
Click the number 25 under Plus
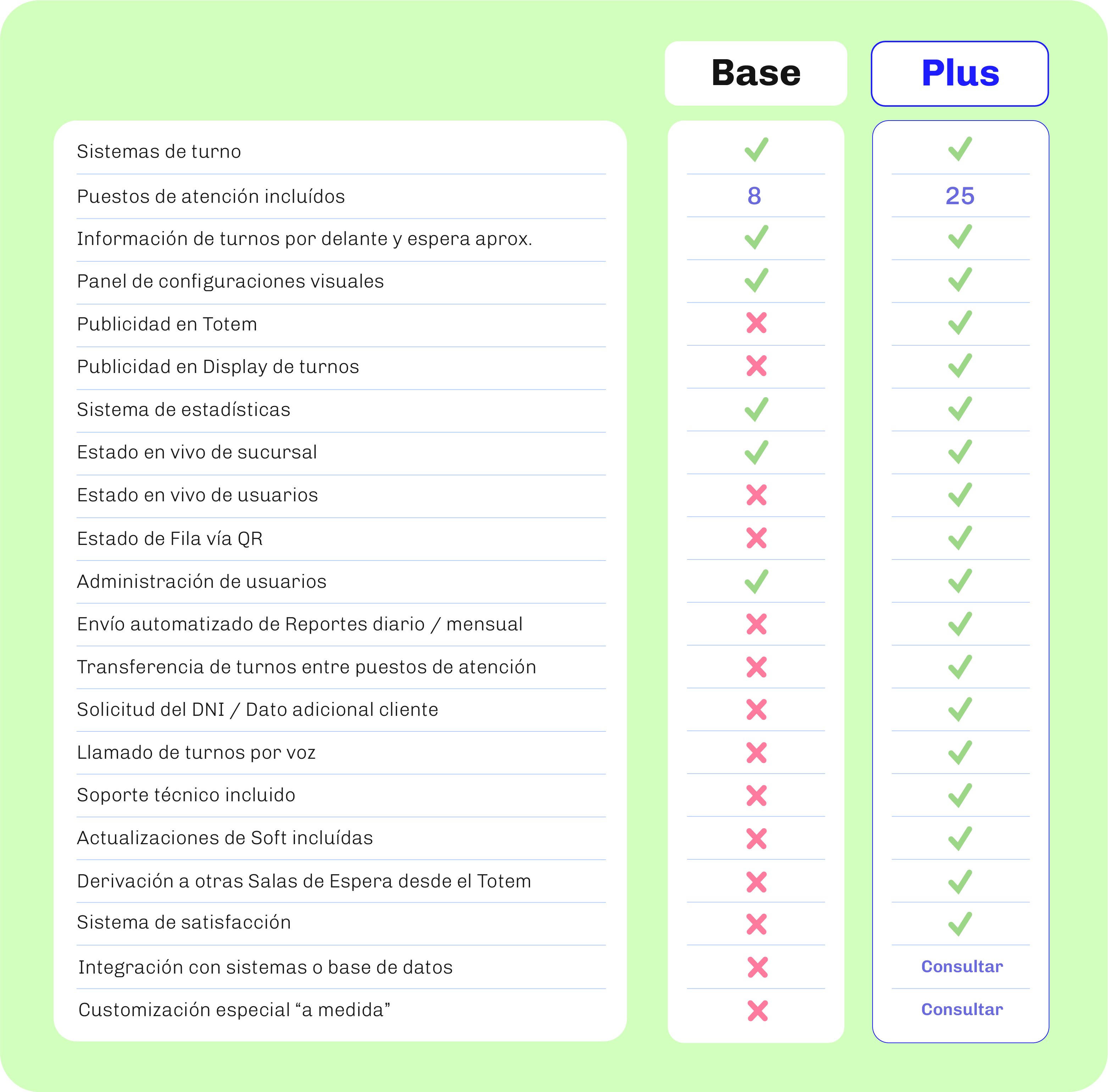click(959, 196)
